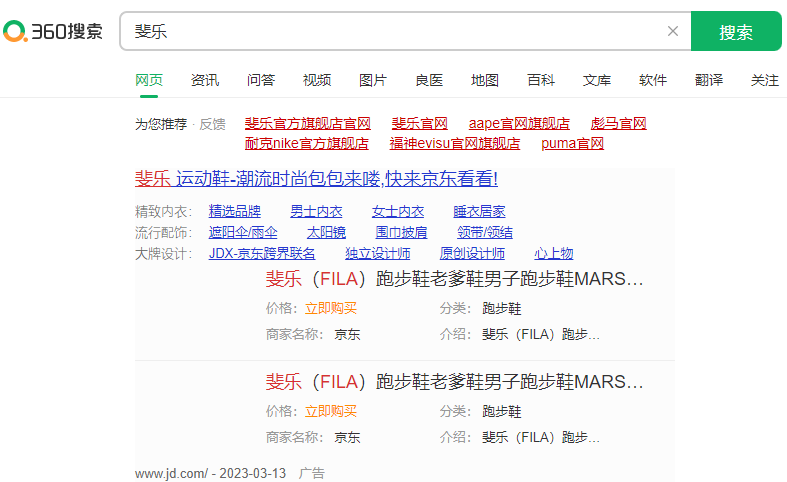
Task: Open the 问答 tab
Action: (x=261, y=80)
